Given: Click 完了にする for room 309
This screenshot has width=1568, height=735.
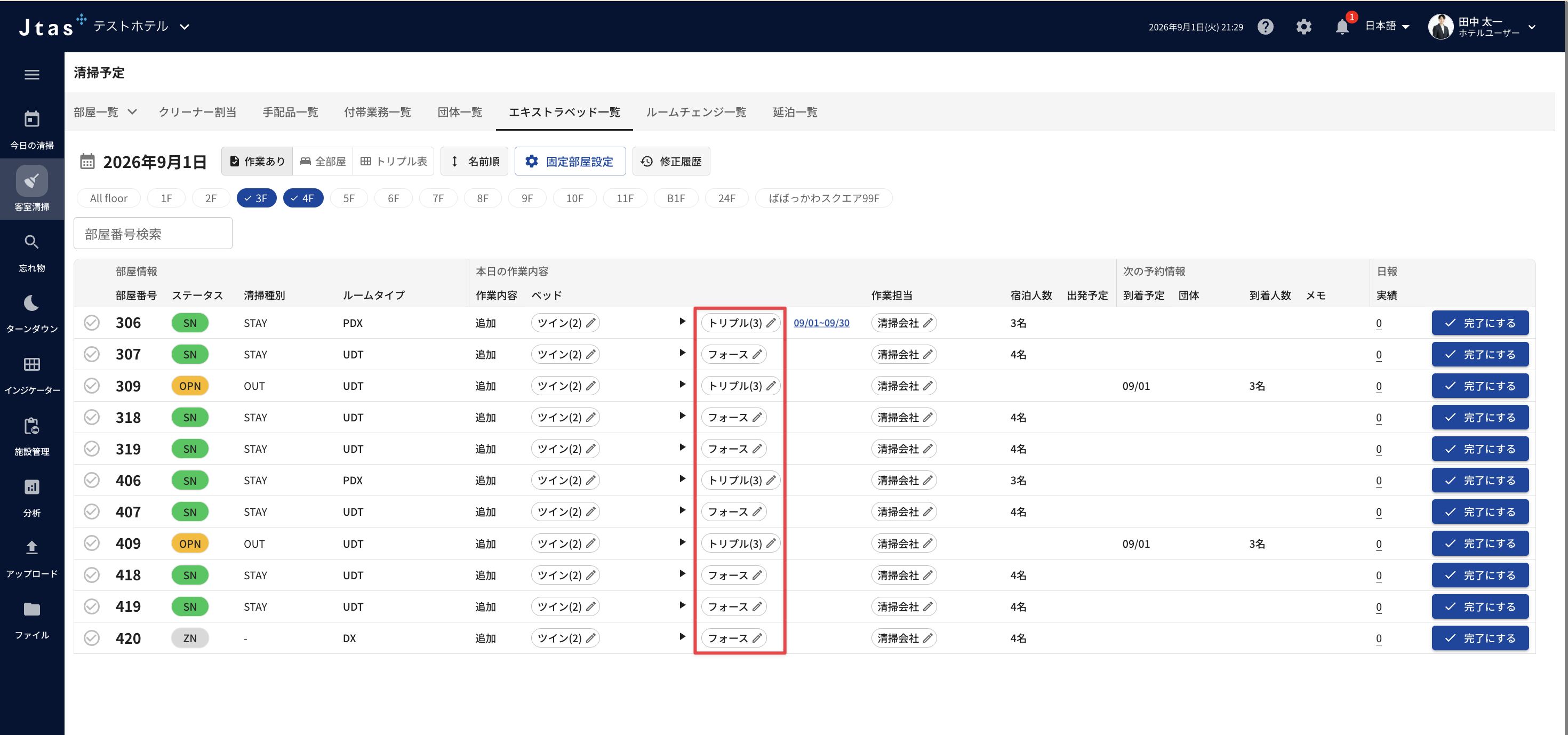Looking at the screenshot, I should pyautogui.click(x=1480, y=386).
